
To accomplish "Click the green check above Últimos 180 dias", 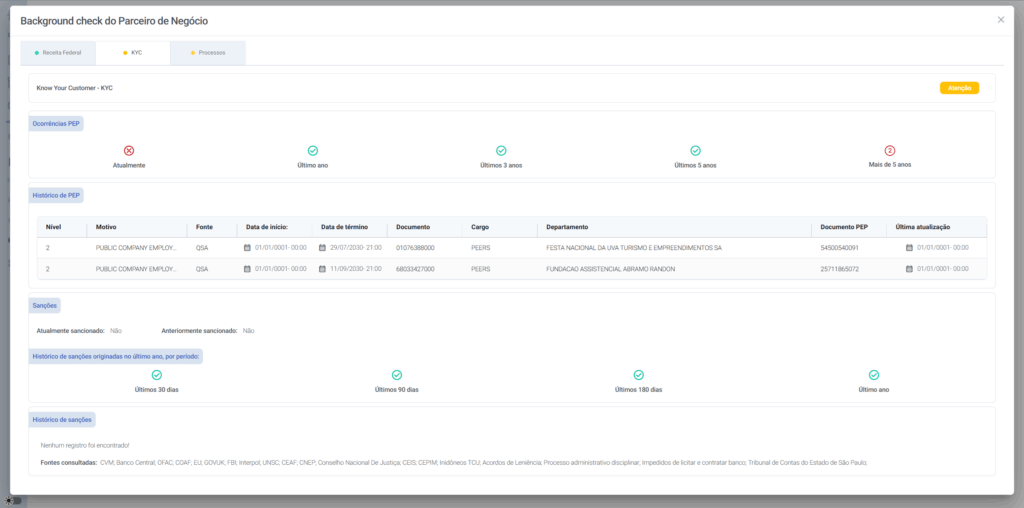I will pos(638,375).
